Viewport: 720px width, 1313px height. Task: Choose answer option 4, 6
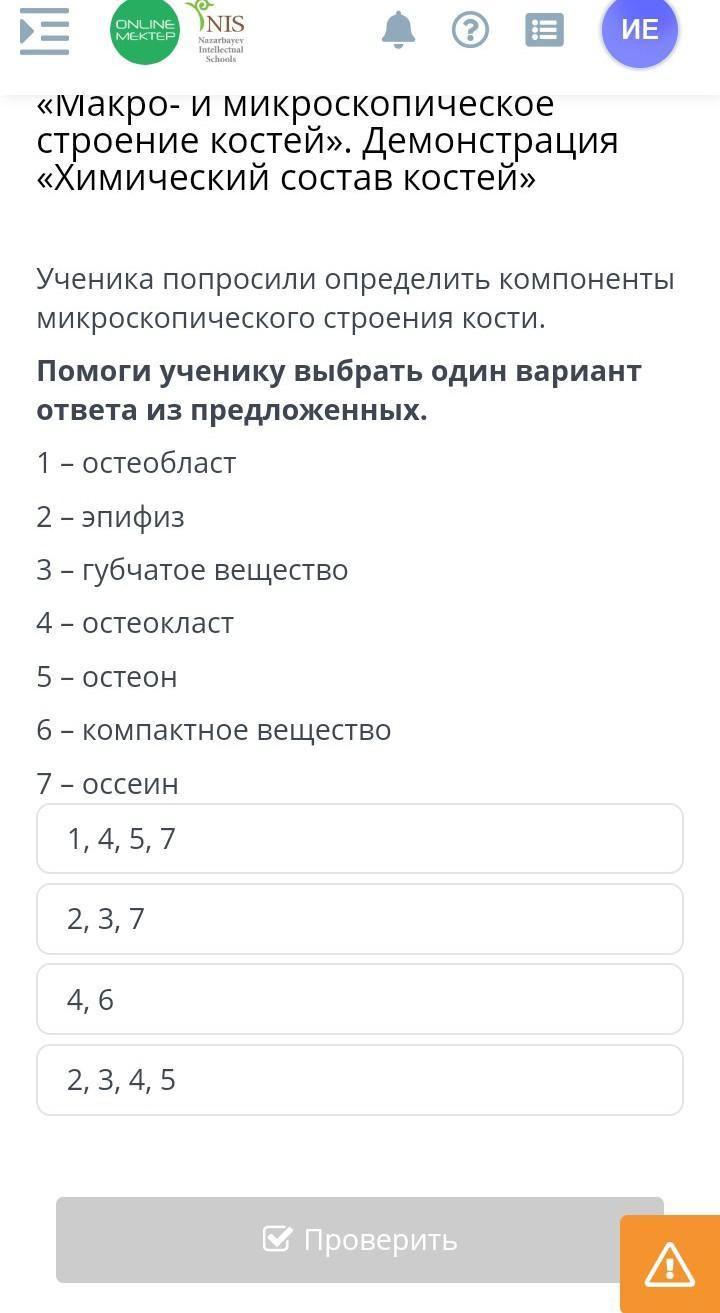tap(360, 999)
